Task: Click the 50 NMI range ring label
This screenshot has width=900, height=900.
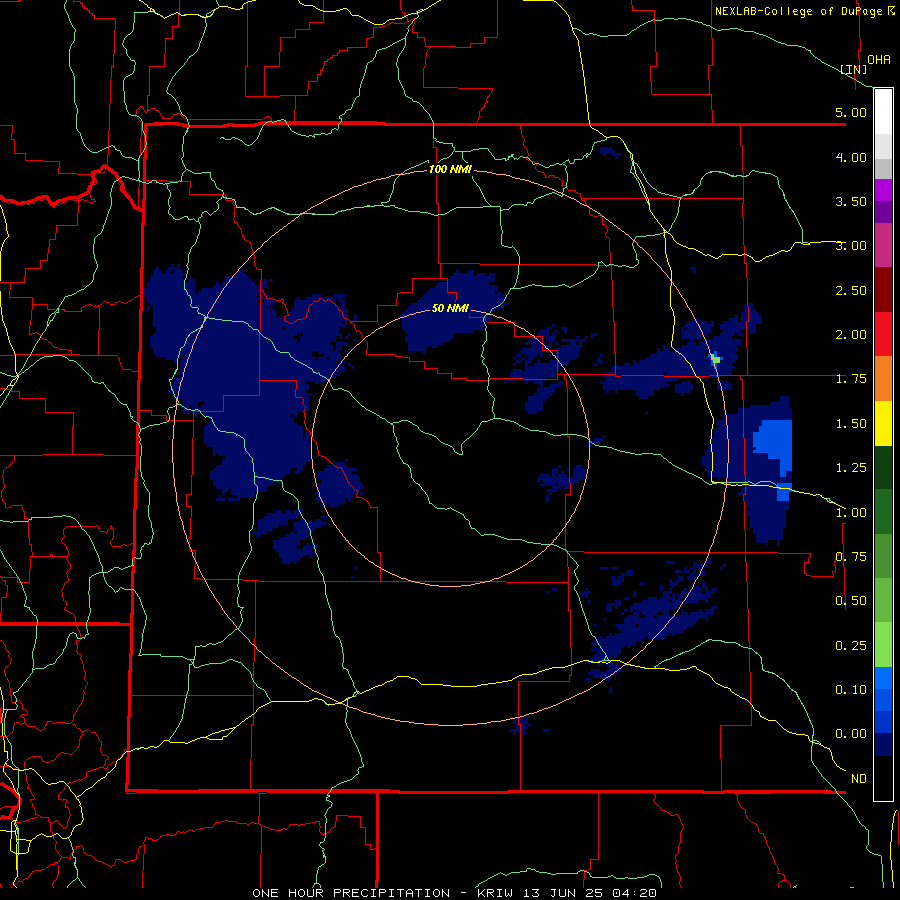Action: pyautogui.click(x=450, y=308)
